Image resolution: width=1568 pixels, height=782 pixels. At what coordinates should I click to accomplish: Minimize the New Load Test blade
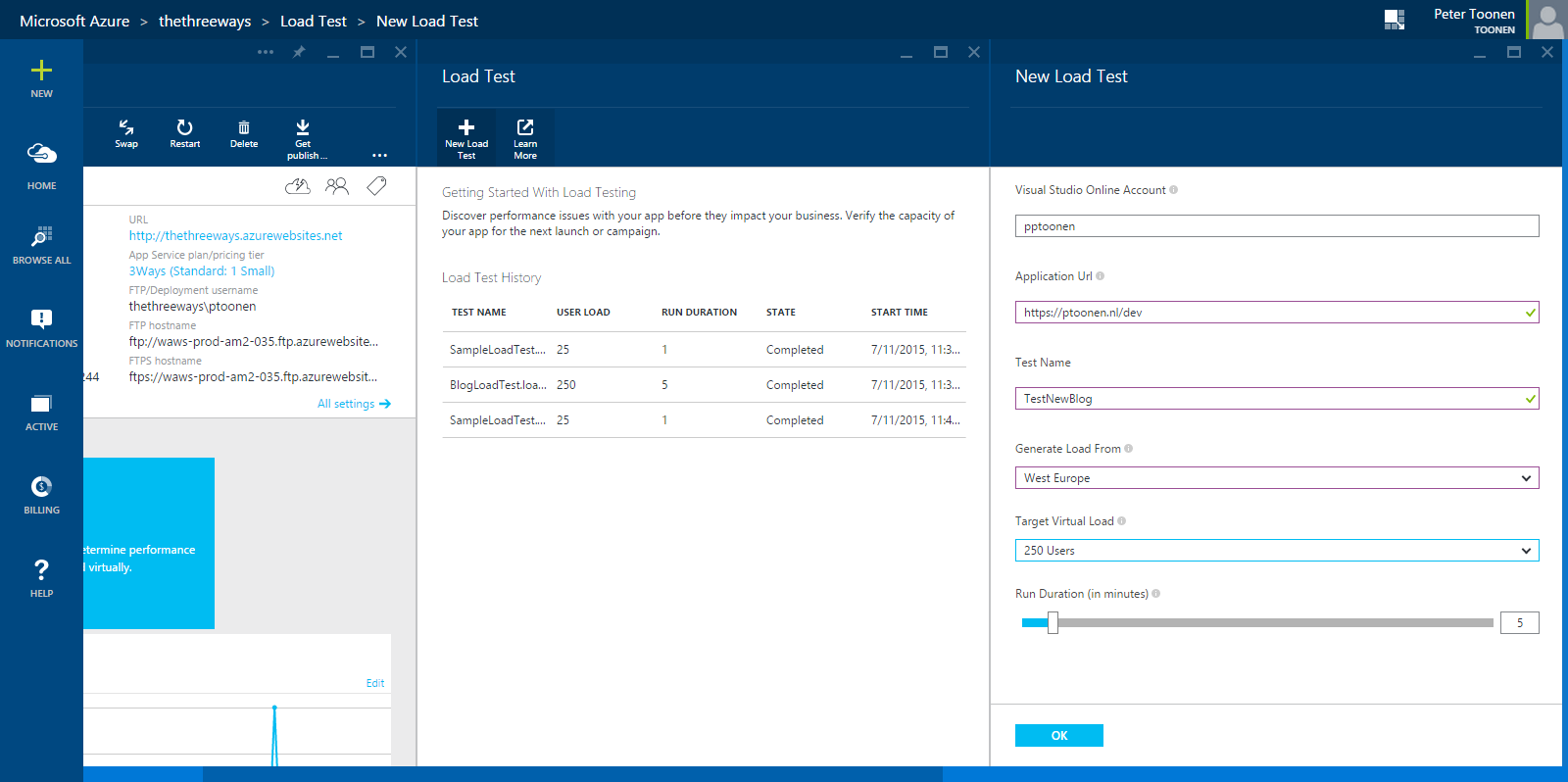pyautogui.click(x=1480, y=54)
